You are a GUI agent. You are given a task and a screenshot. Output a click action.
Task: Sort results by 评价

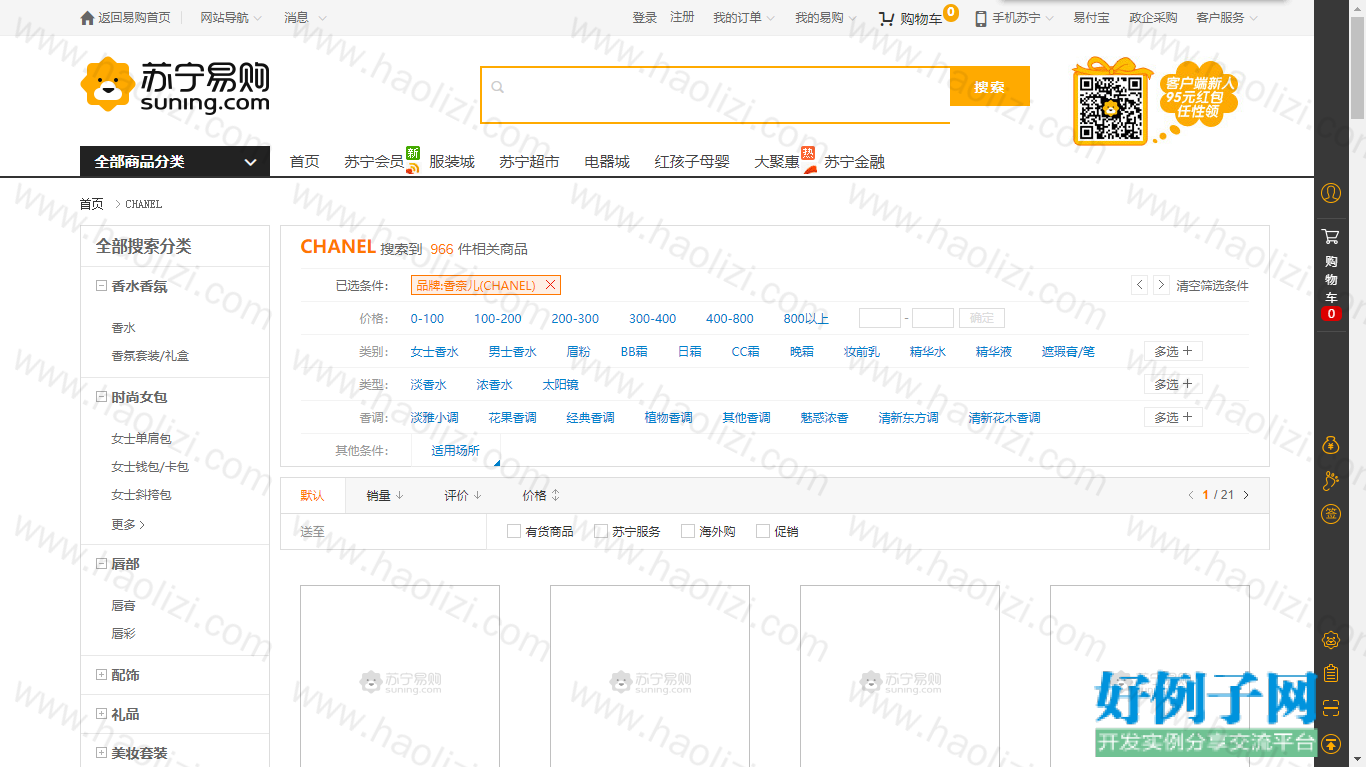(463, 495)
